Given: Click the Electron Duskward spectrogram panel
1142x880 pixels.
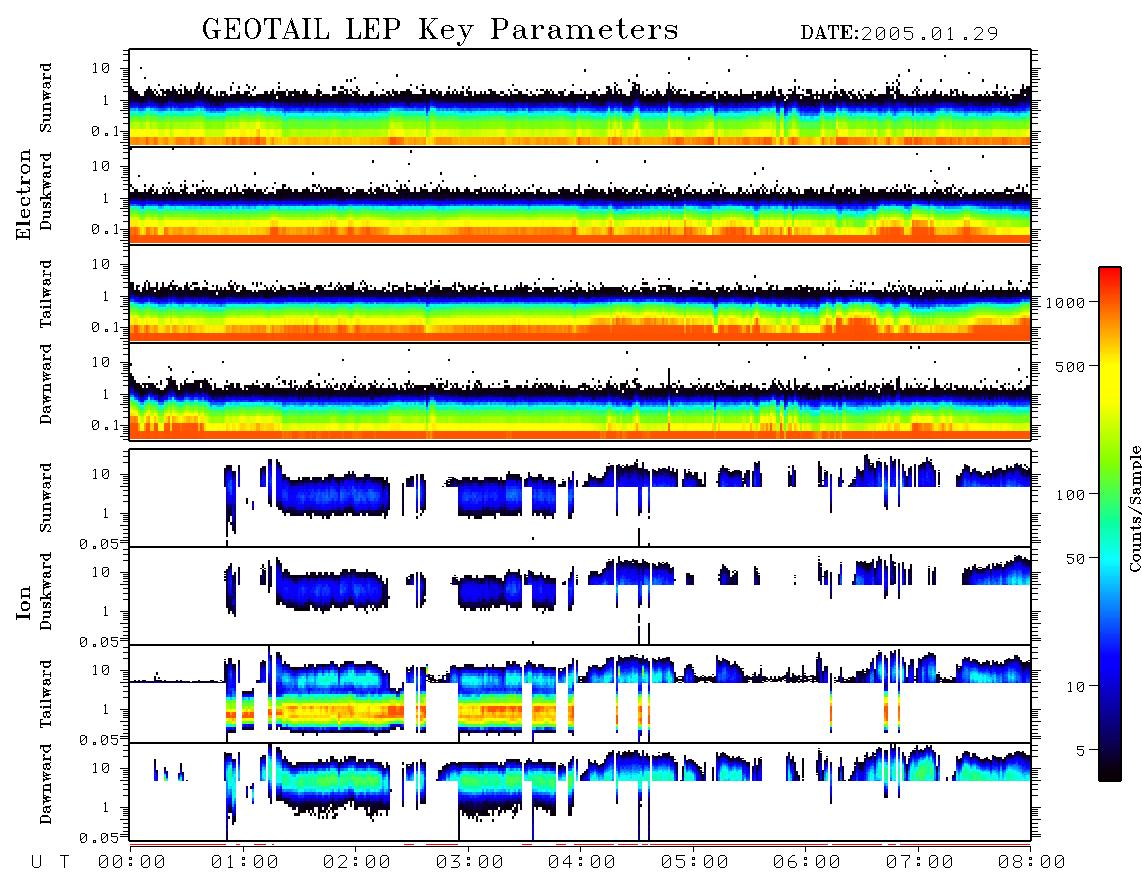Looking at the screenshot, I should click(580, 195).
